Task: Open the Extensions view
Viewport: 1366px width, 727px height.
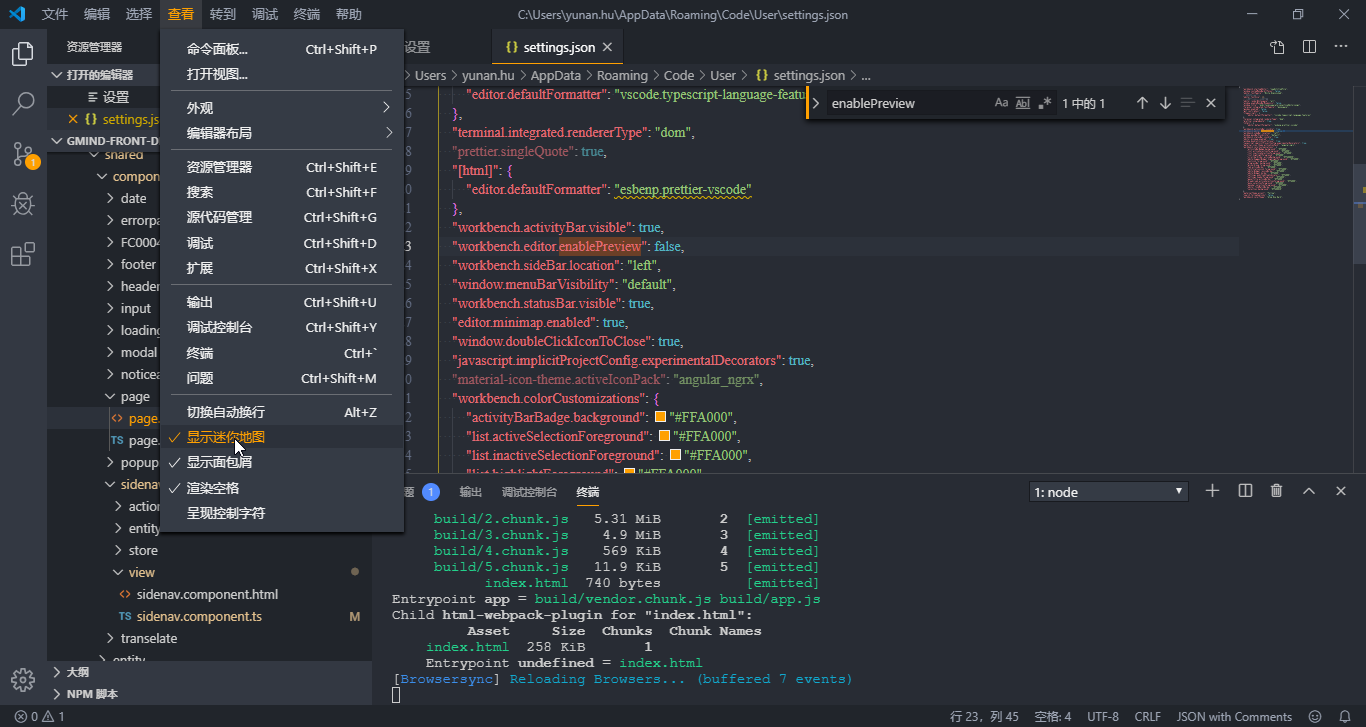Action: (x=22, y=254)
